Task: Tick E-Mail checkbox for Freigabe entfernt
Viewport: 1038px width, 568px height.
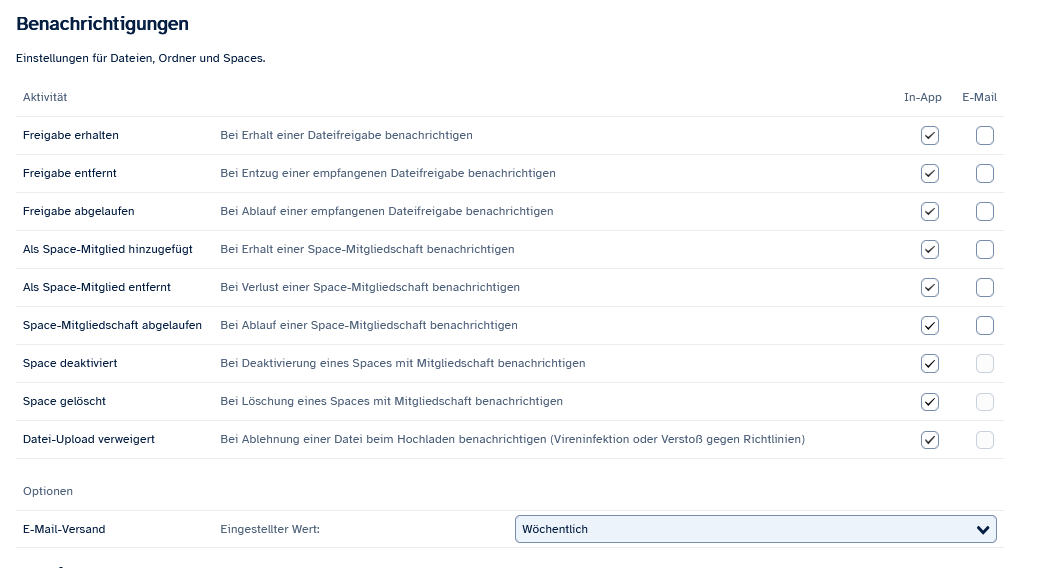Action: [985, 174]
